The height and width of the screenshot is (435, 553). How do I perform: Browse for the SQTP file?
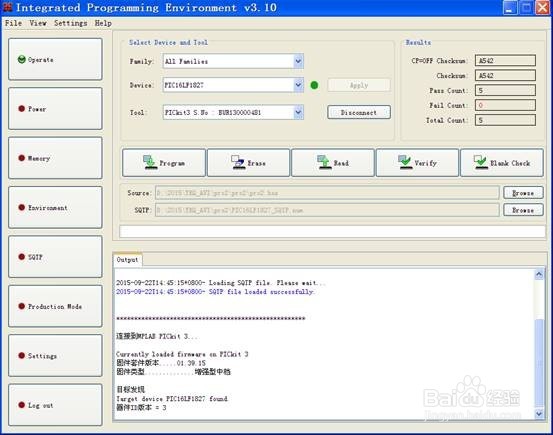pyautogui.click(x=523, y=210)
